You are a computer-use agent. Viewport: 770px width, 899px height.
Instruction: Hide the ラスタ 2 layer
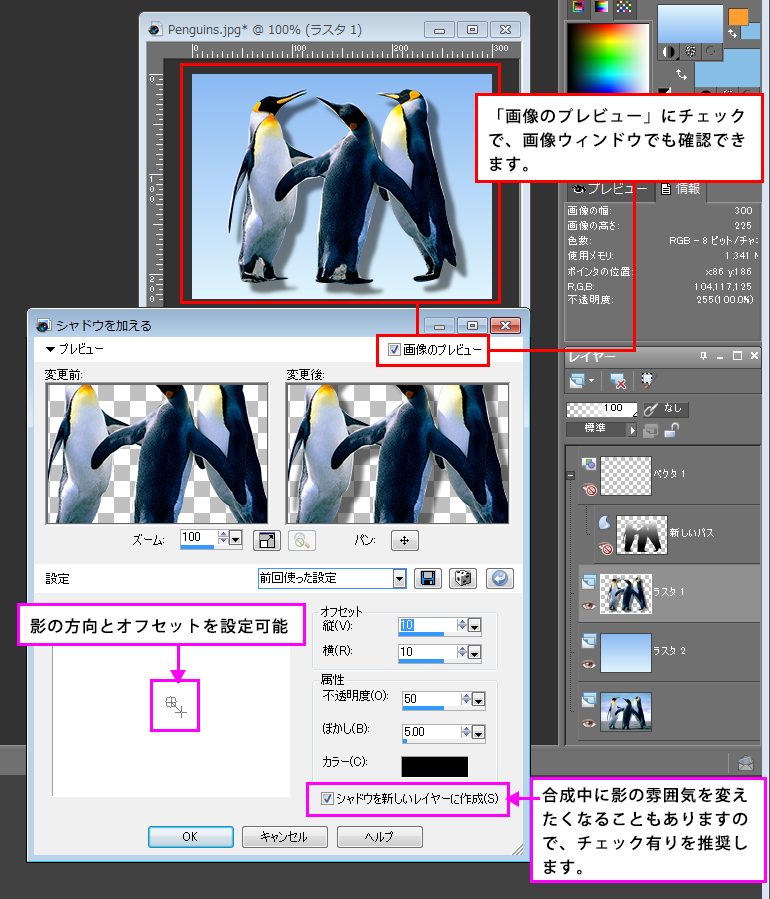point(589,665)
